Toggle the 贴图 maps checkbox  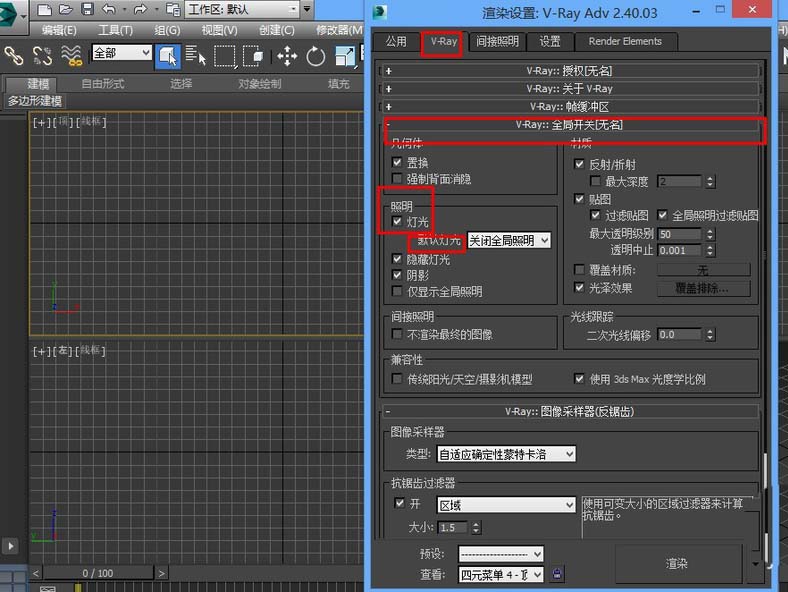(x=579, y=199)
